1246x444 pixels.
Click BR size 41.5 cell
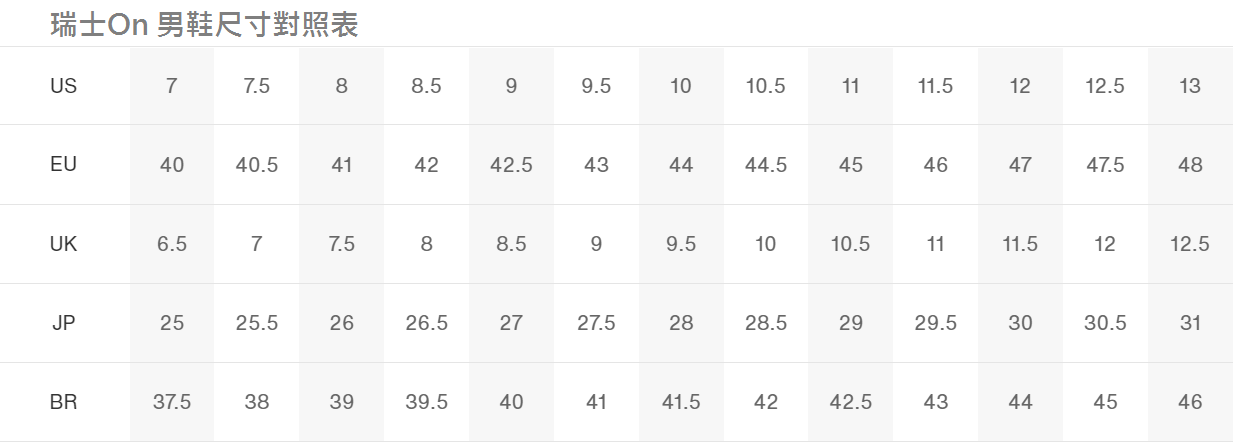(681, 403)
